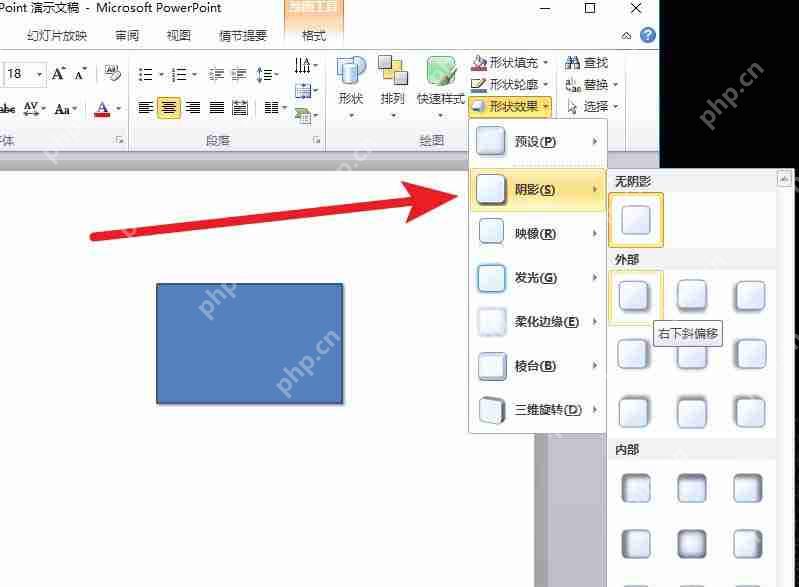Screen dimensions: 799x587
Task: Open the Change Case Aa dropdown
Action: coord(66,109)
